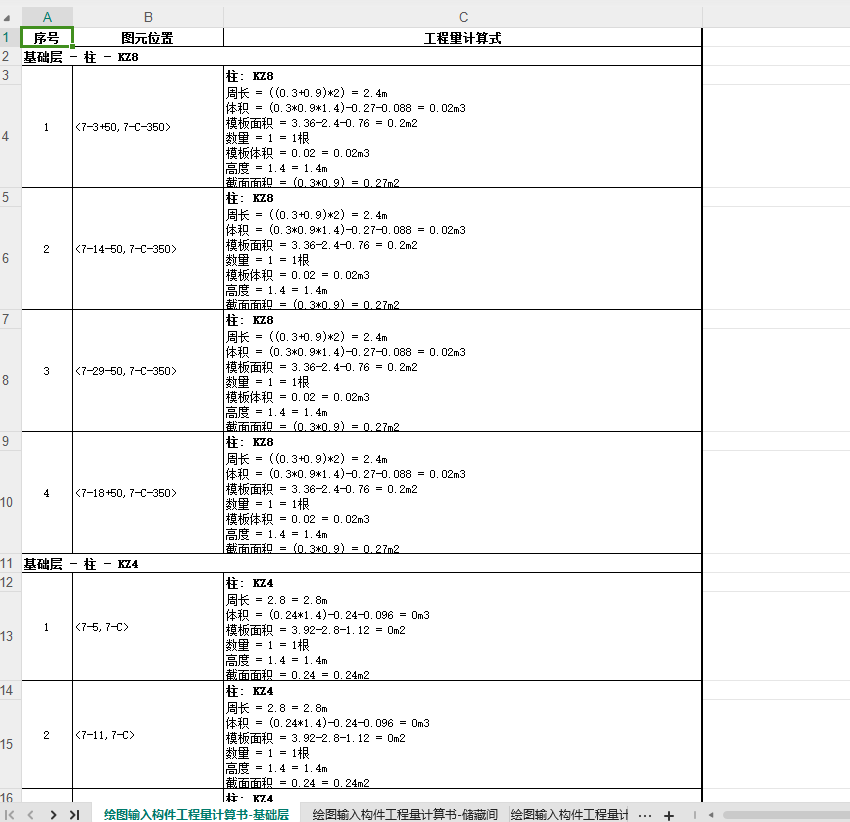Click the horizontal scrollbar left arrow

coord(711,814)
